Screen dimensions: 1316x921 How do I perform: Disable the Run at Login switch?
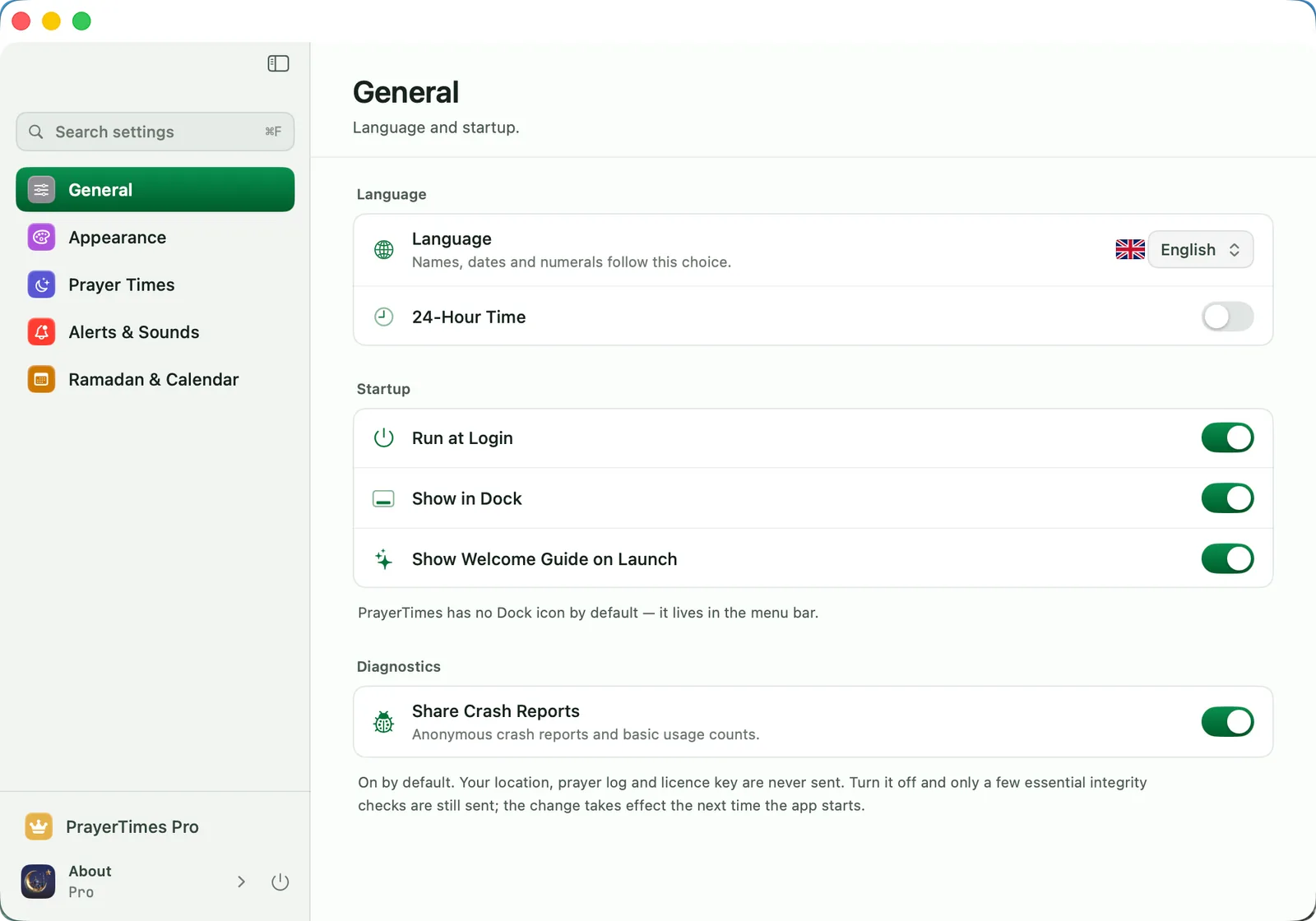point(1227,437)
